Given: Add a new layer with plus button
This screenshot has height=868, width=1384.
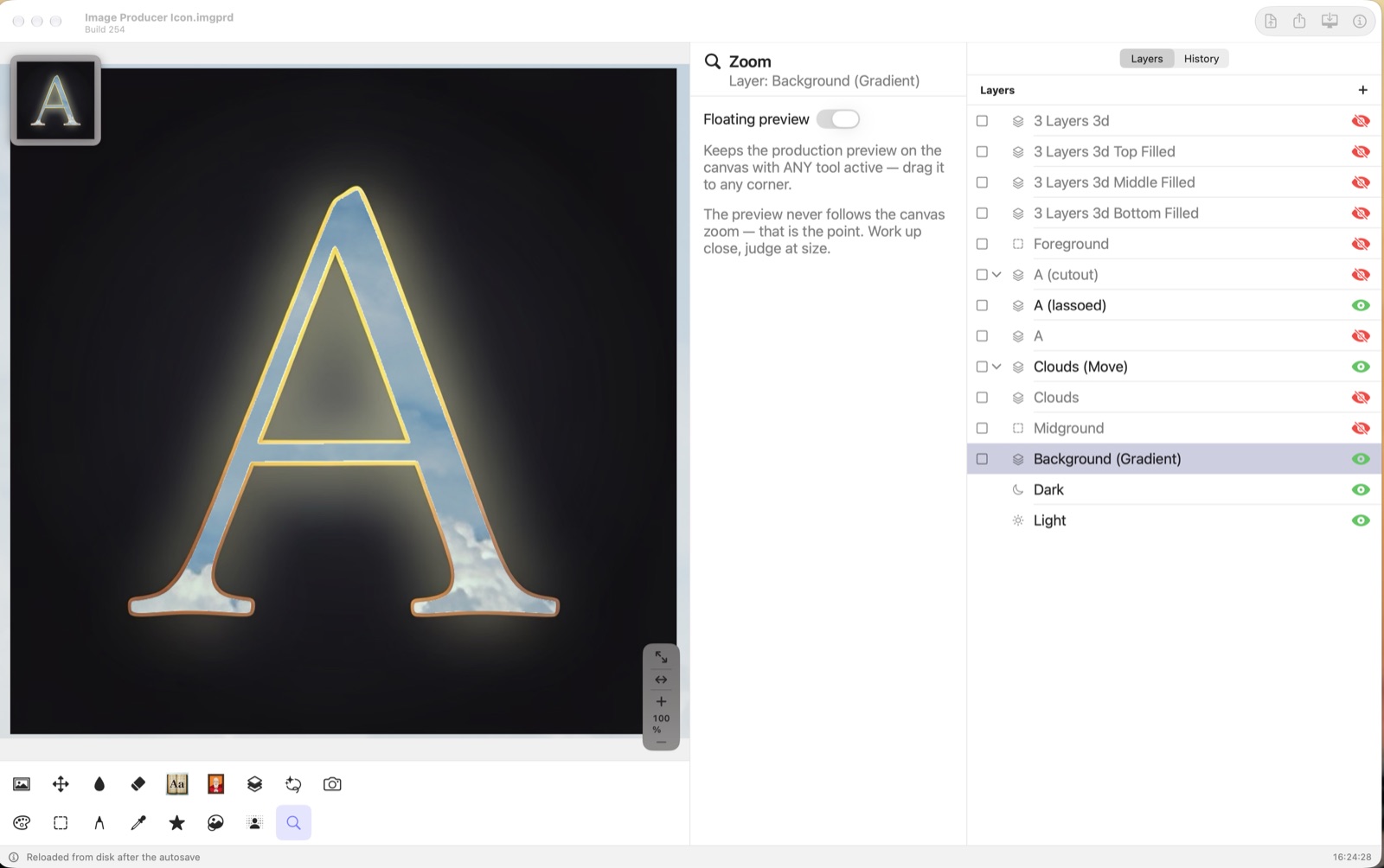Looking at the screenshot, I should pyautogui.click(x=1363, y=90).
